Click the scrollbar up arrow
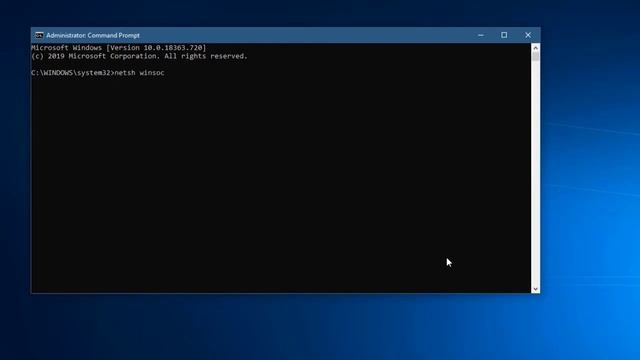Screen dimensions: 640x360 pyautogui.click(x=536, y=48)
